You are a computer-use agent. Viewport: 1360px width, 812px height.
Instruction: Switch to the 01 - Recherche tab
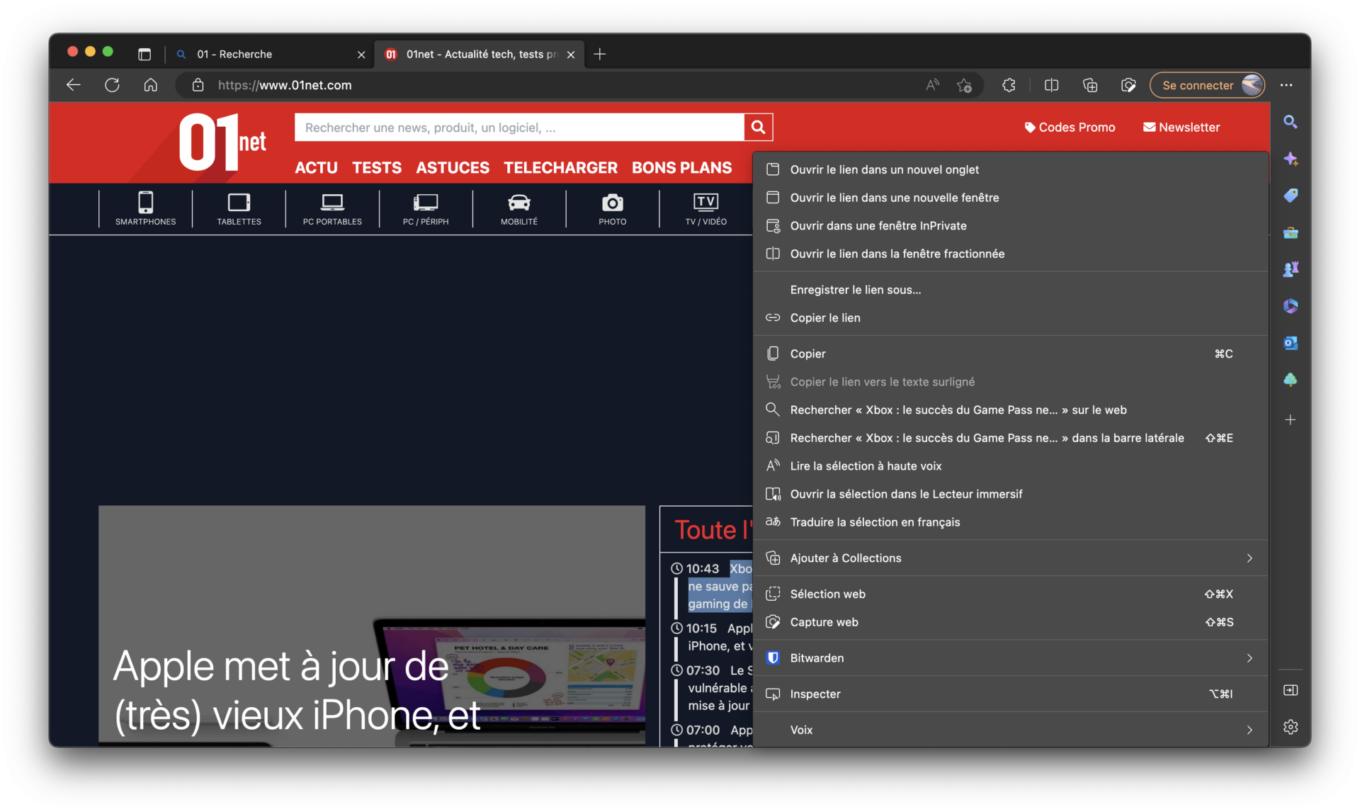(x=268, y=54)
